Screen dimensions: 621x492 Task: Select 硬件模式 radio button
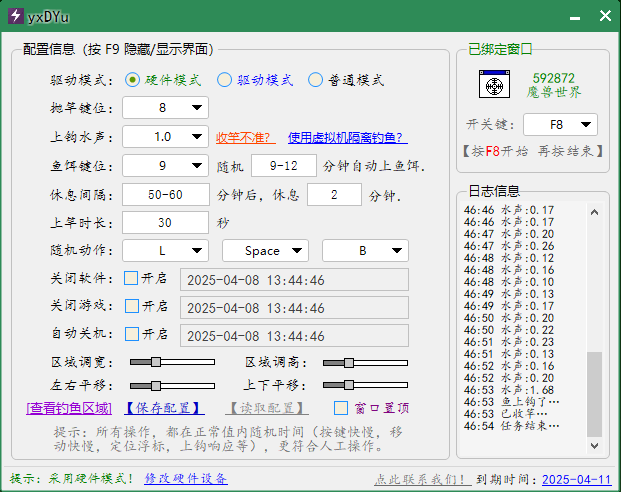133,80
